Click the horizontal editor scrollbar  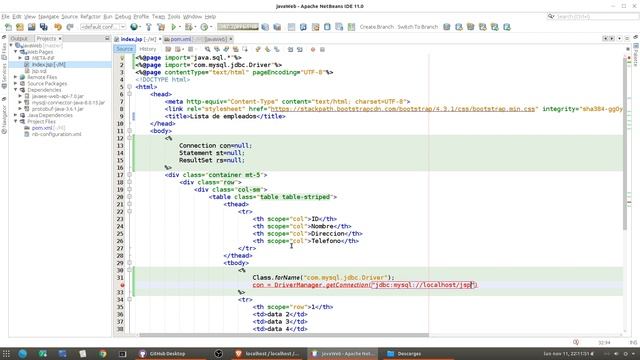284,335
